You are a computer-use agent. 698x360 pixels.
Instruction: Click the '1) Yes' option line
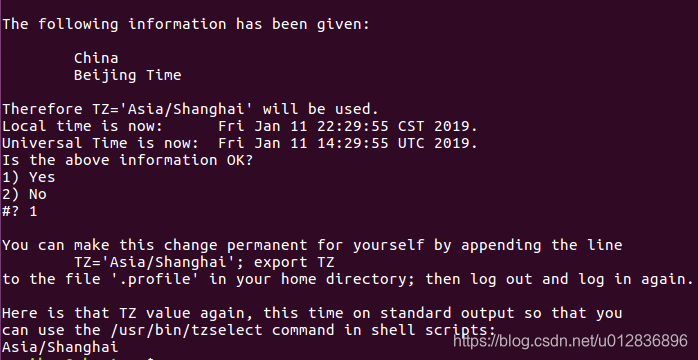(x=29, y=177)
